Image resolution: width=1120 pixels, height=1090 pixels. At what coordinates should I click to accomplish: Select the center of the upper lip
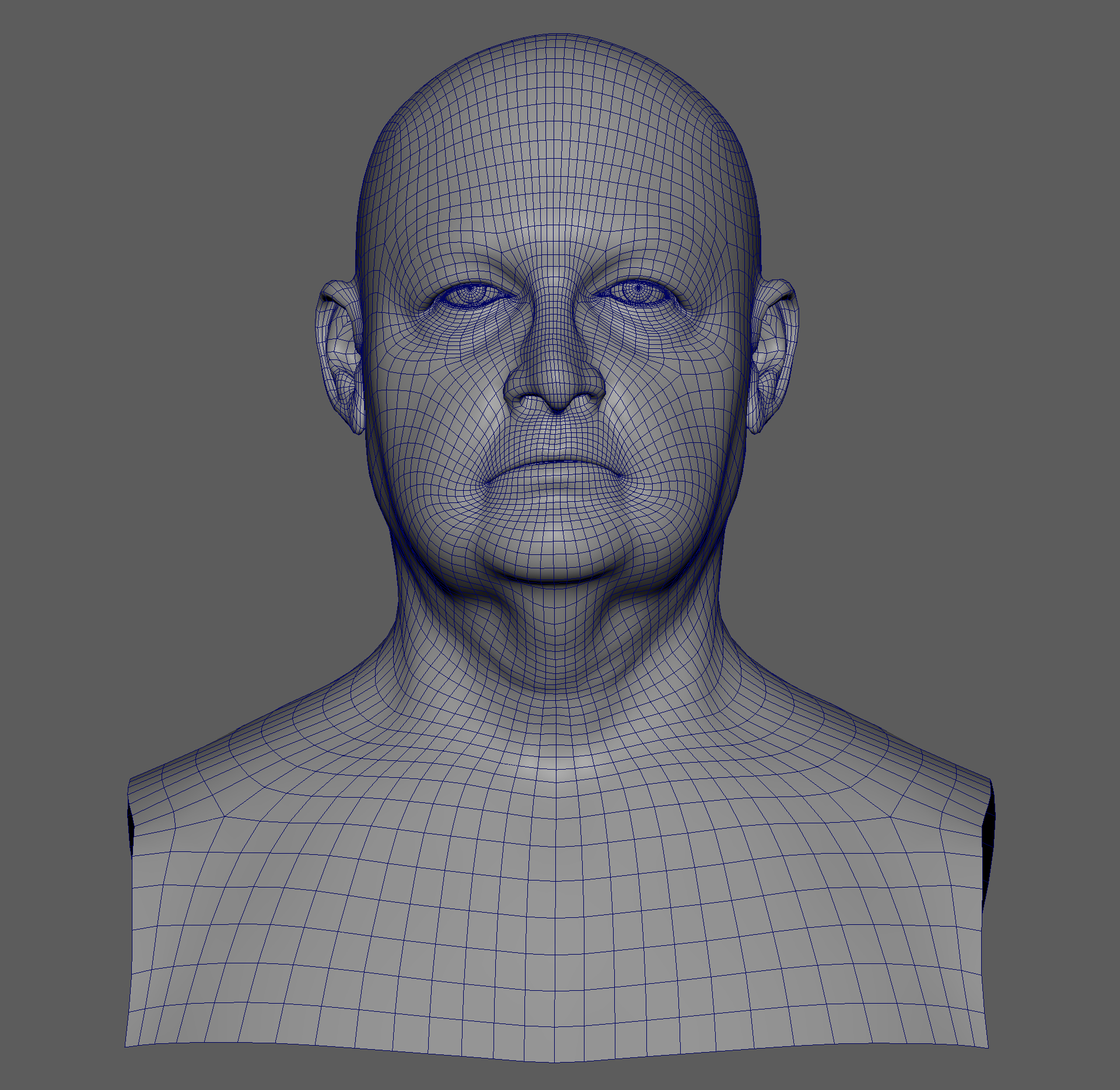556,453
